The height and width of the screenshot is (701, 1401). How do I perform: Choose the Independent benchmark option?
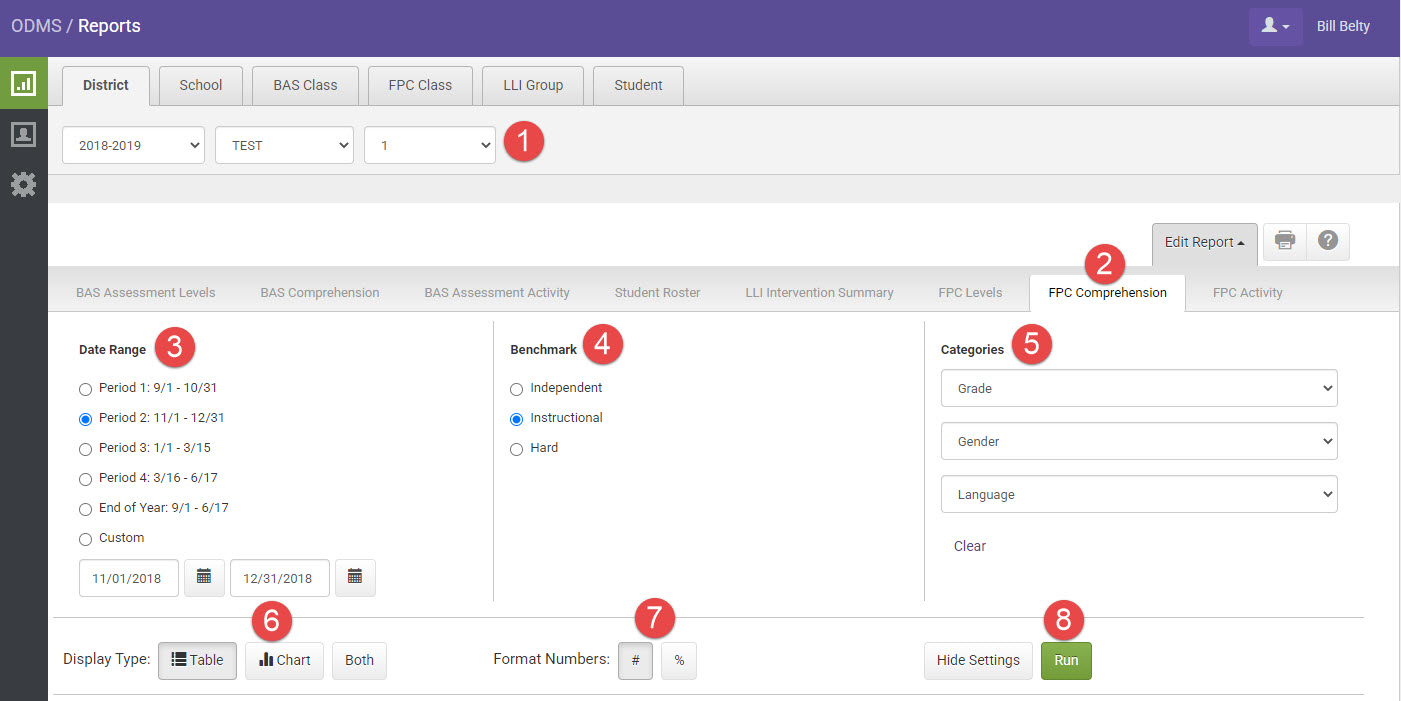tap(517, 389)
